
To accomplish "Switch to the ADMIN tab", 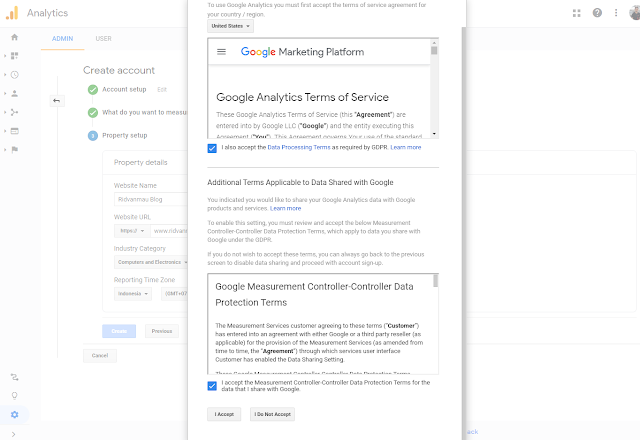I will [62, 38].
